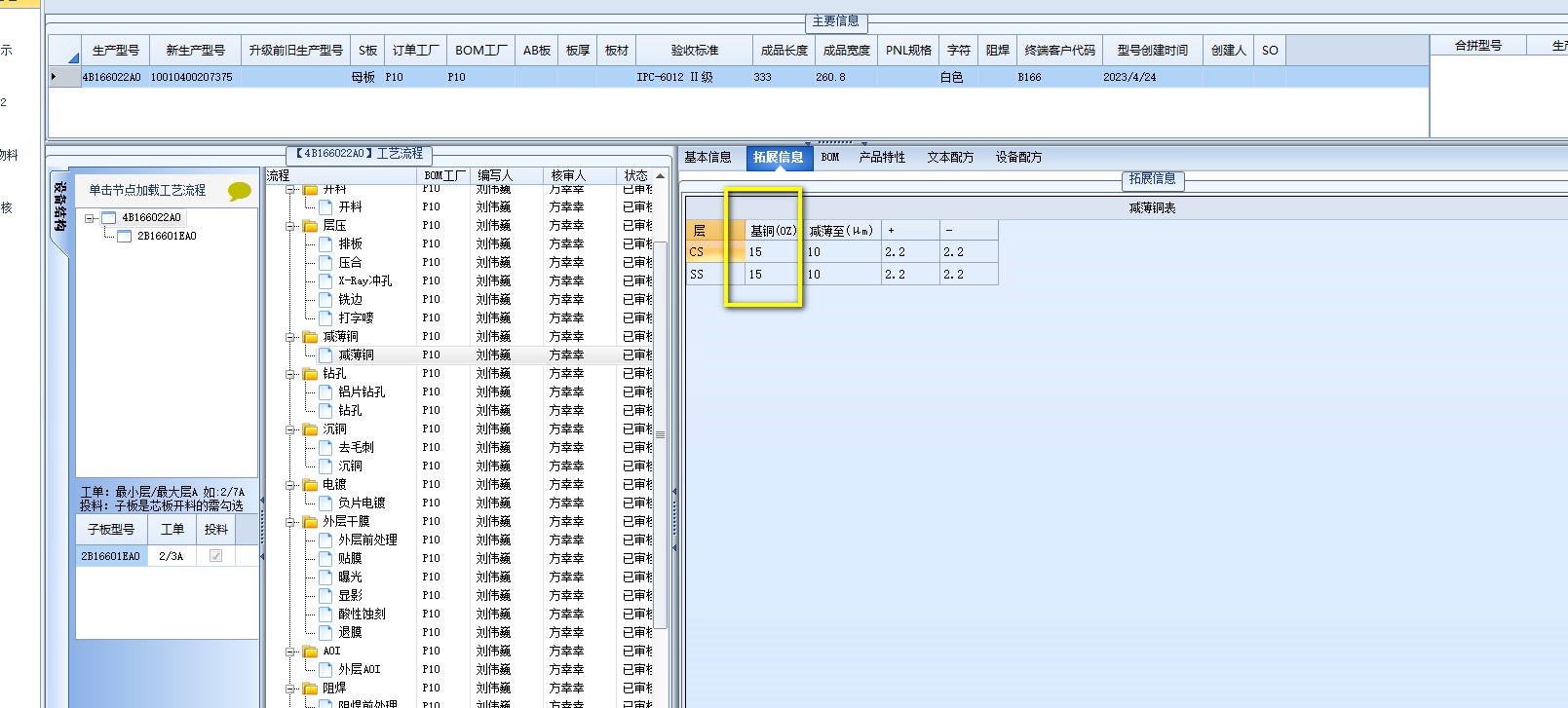Click the document icon beside 负片电镀
1568x708 pixels.
tap(326, 503)
